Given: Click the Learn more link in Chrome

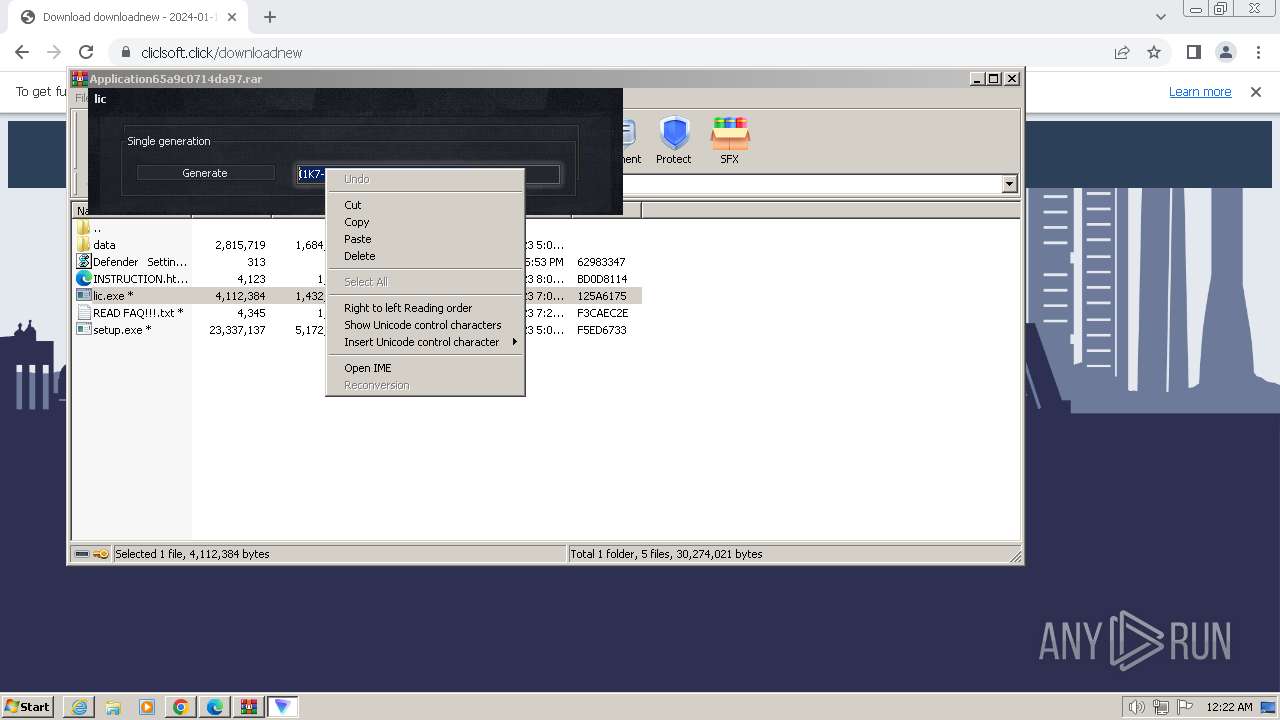Looking at the screenshot, I should point(1200,91).
